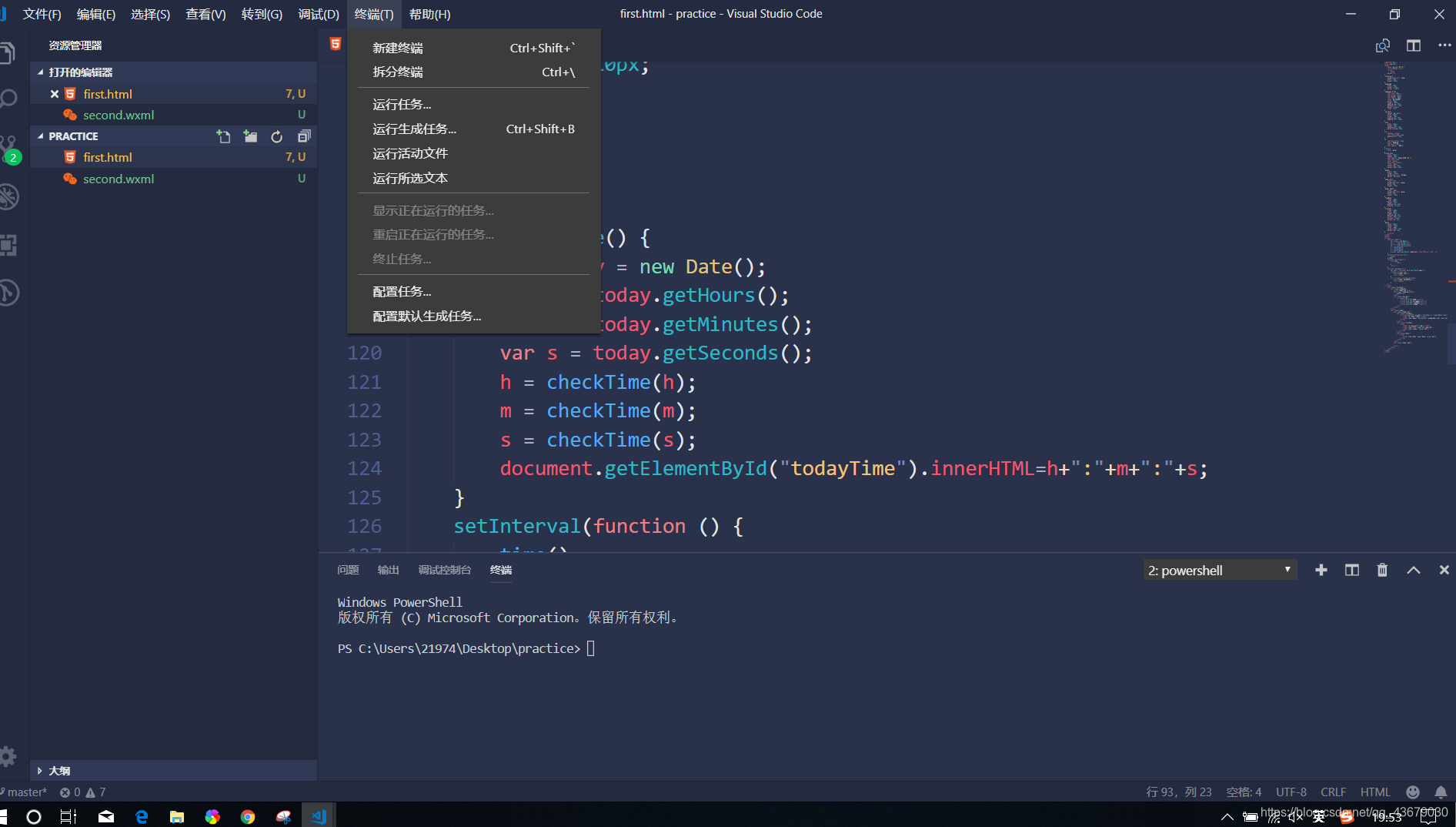Open the 查看(V) menu
Viewport: 1456px width, 827px height.
click(205, 14)
